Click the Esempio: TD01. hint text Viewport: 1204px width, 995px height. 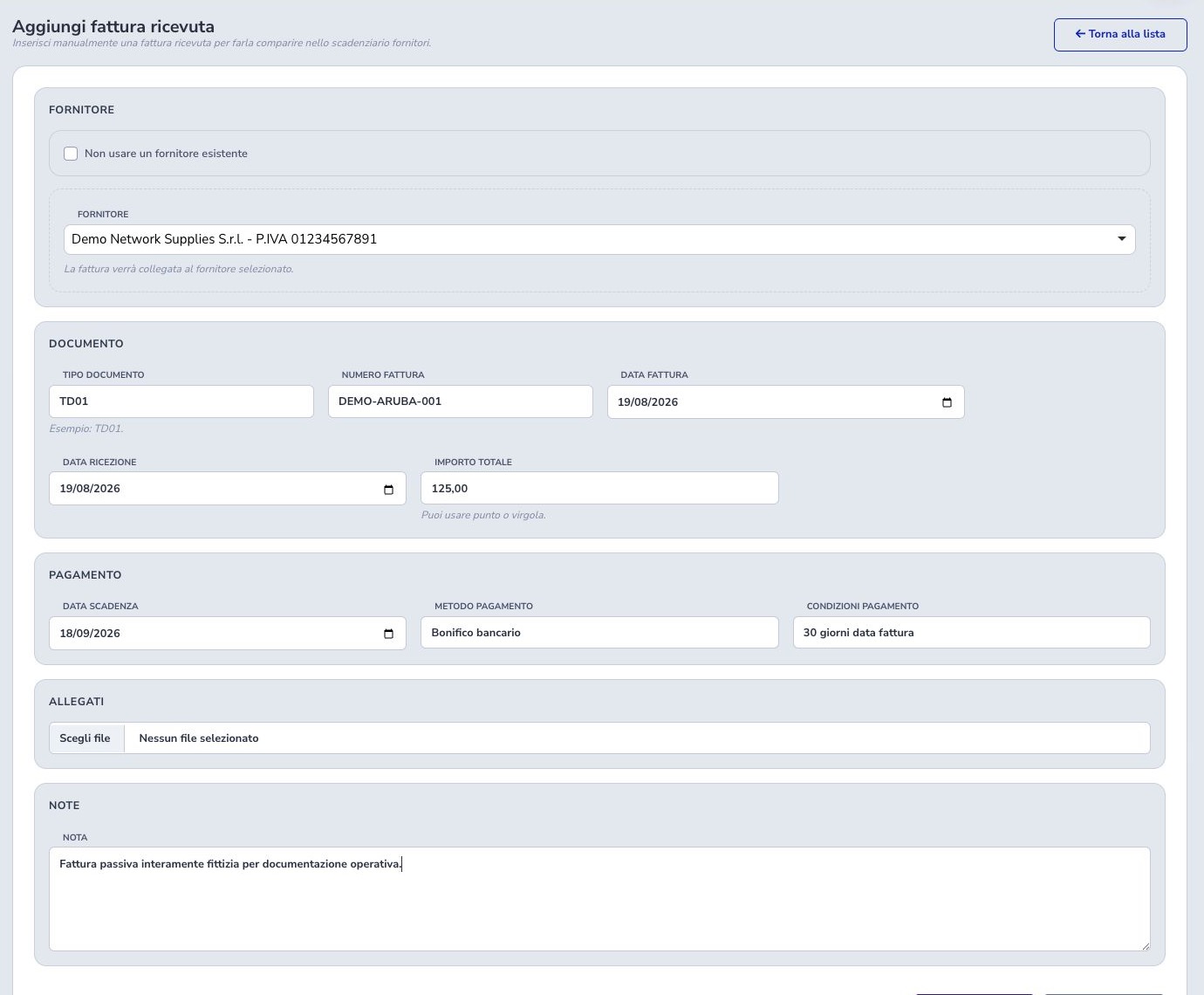86,429
